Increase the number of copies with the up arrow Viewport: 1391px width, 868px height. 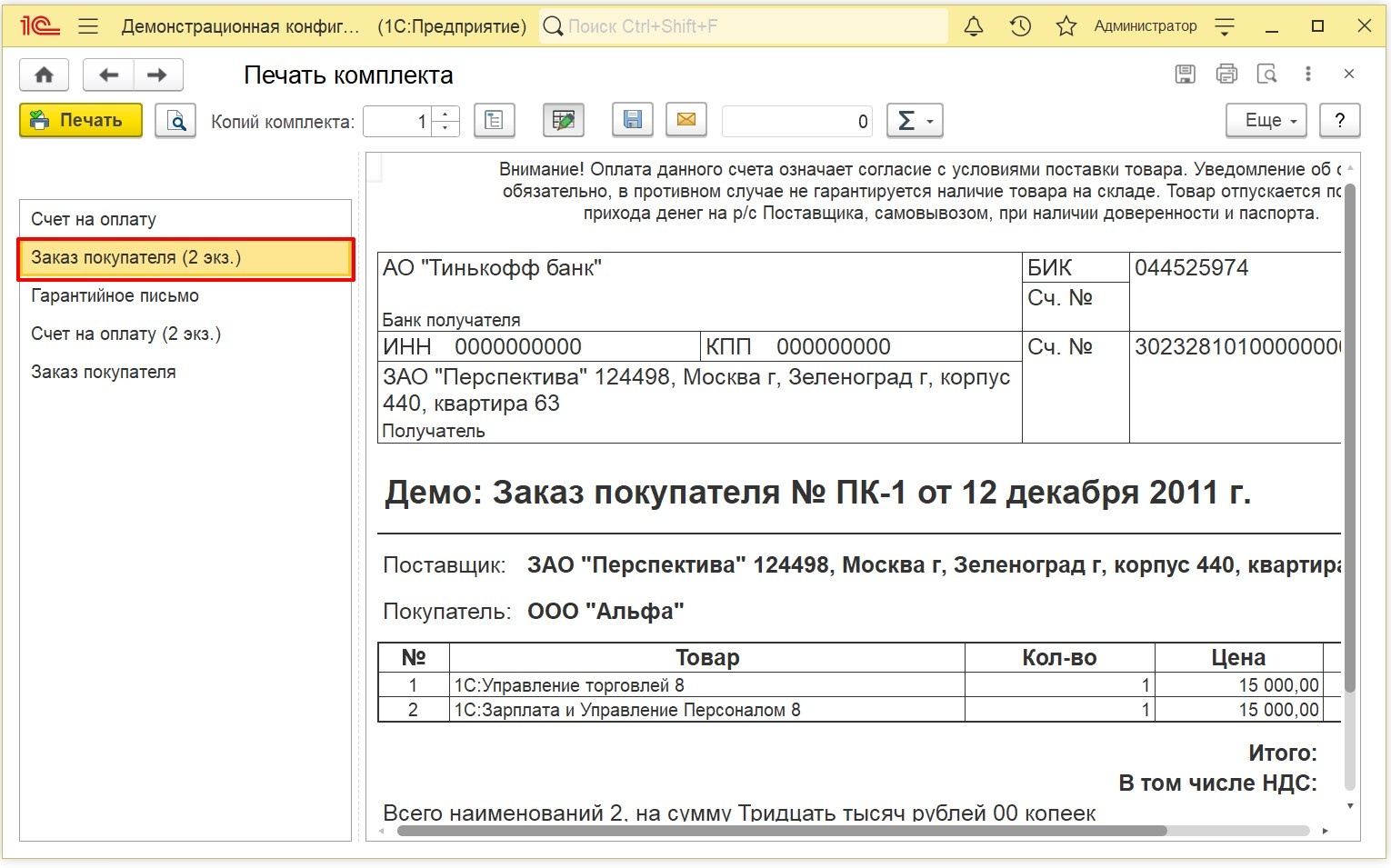[445, 114]
